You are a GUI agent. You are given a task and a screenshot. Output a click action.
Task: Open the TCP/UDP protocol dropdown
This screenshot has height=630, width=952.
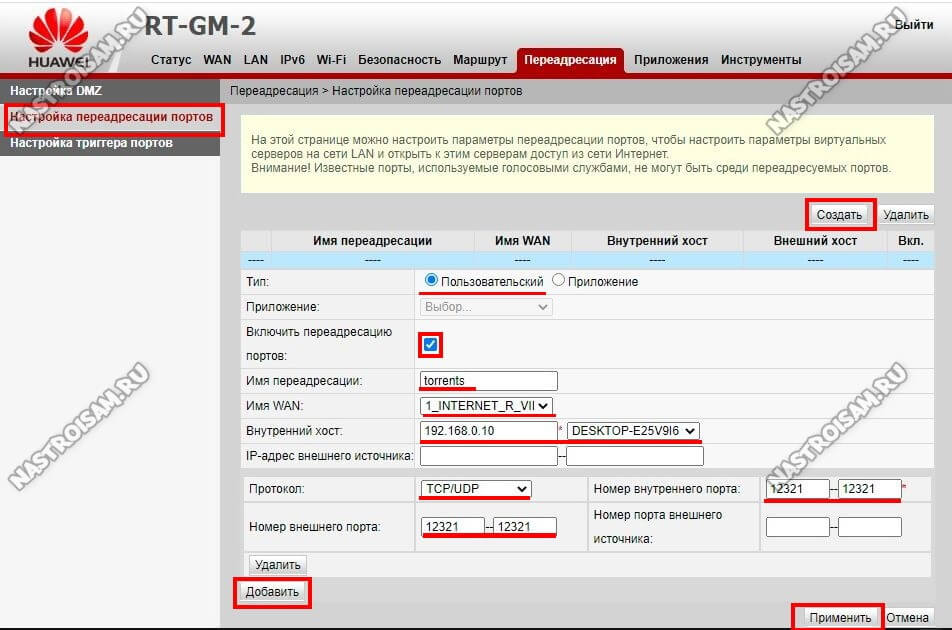click(475, 488)
